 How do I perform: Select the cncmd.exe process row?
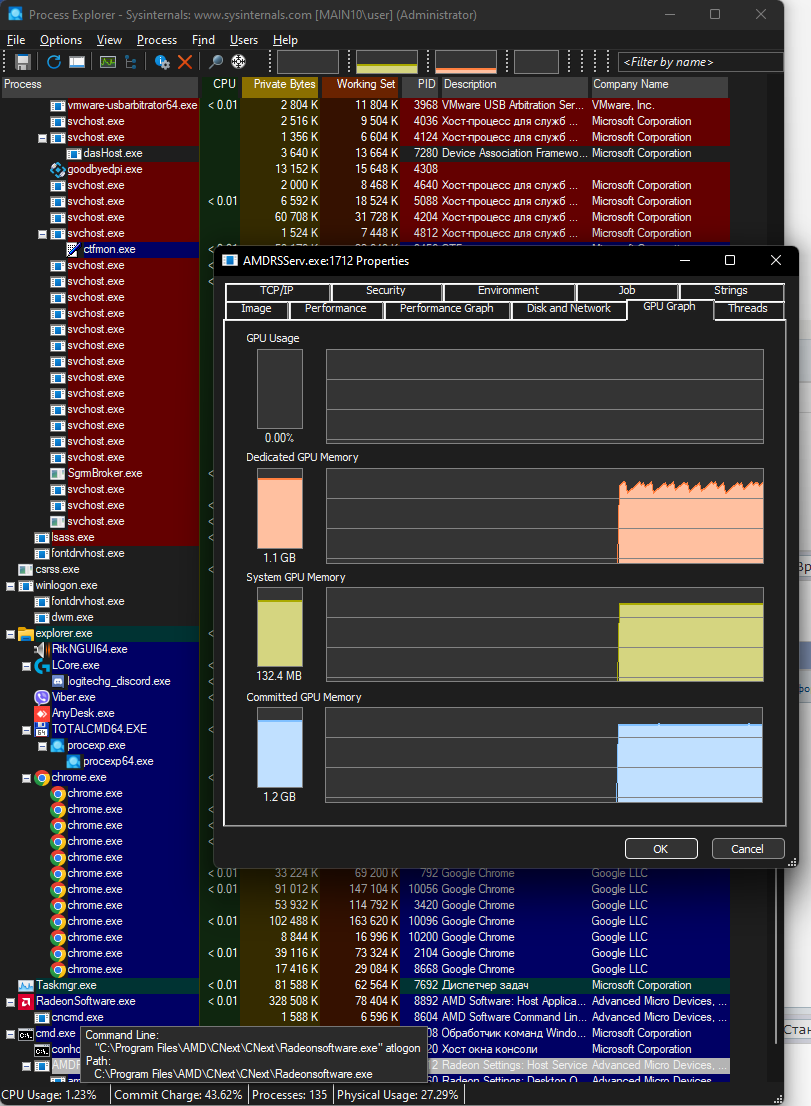point(365,1017)
